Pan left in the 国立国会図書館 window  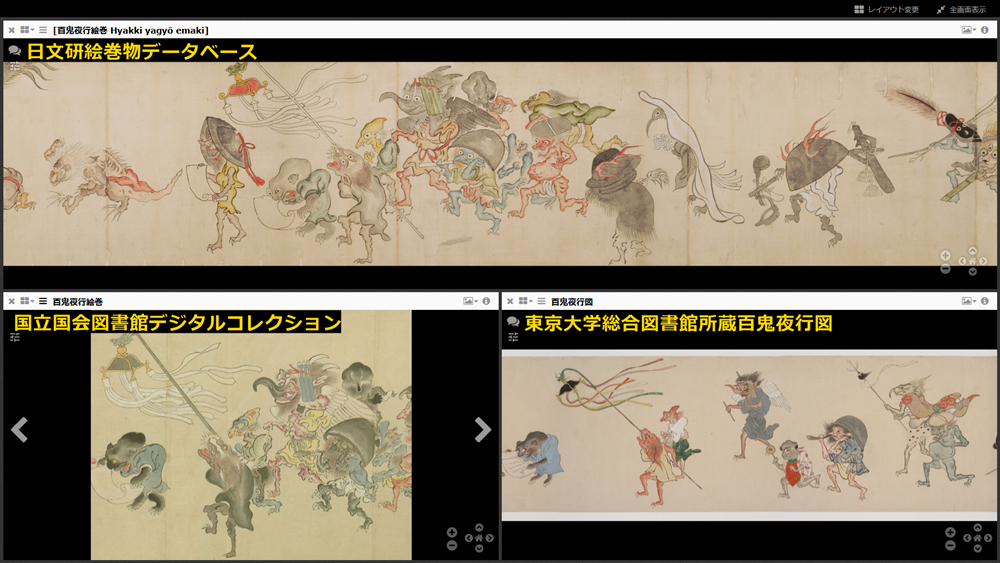tap(468, 538)
